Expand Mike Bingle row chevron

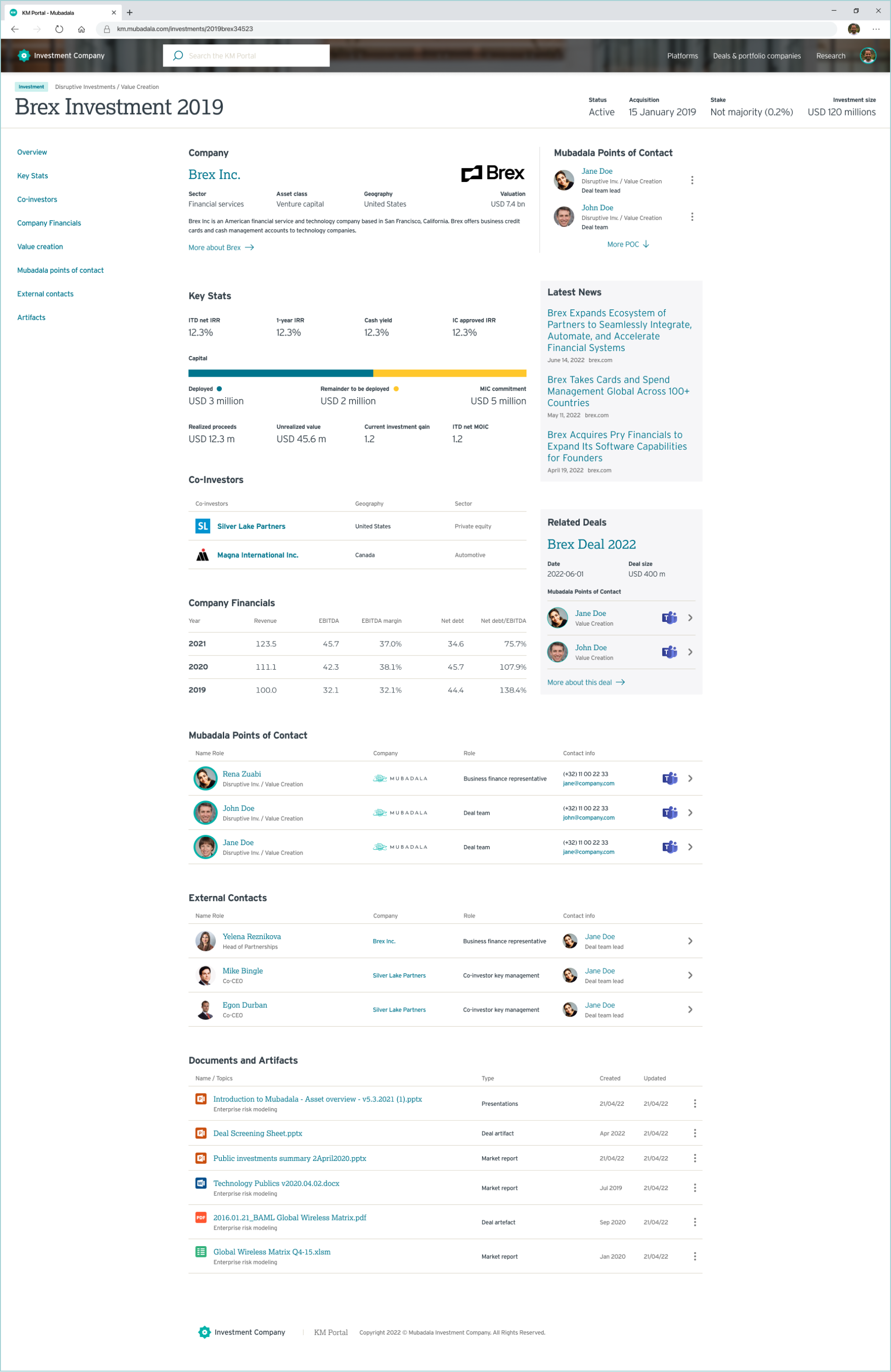(690, 975)
